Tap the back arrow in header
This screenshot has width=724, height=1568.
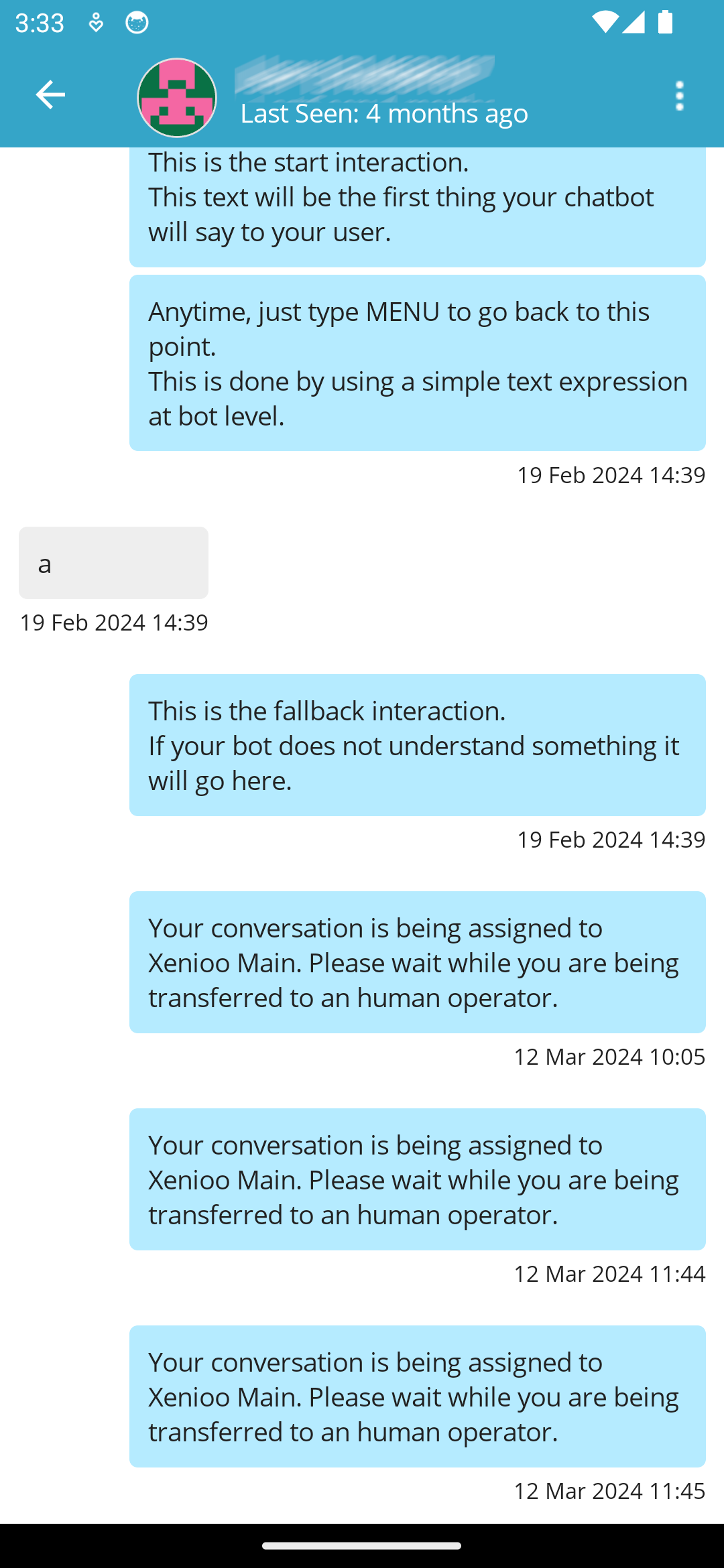pyautogui.click(x=50, y=94)
